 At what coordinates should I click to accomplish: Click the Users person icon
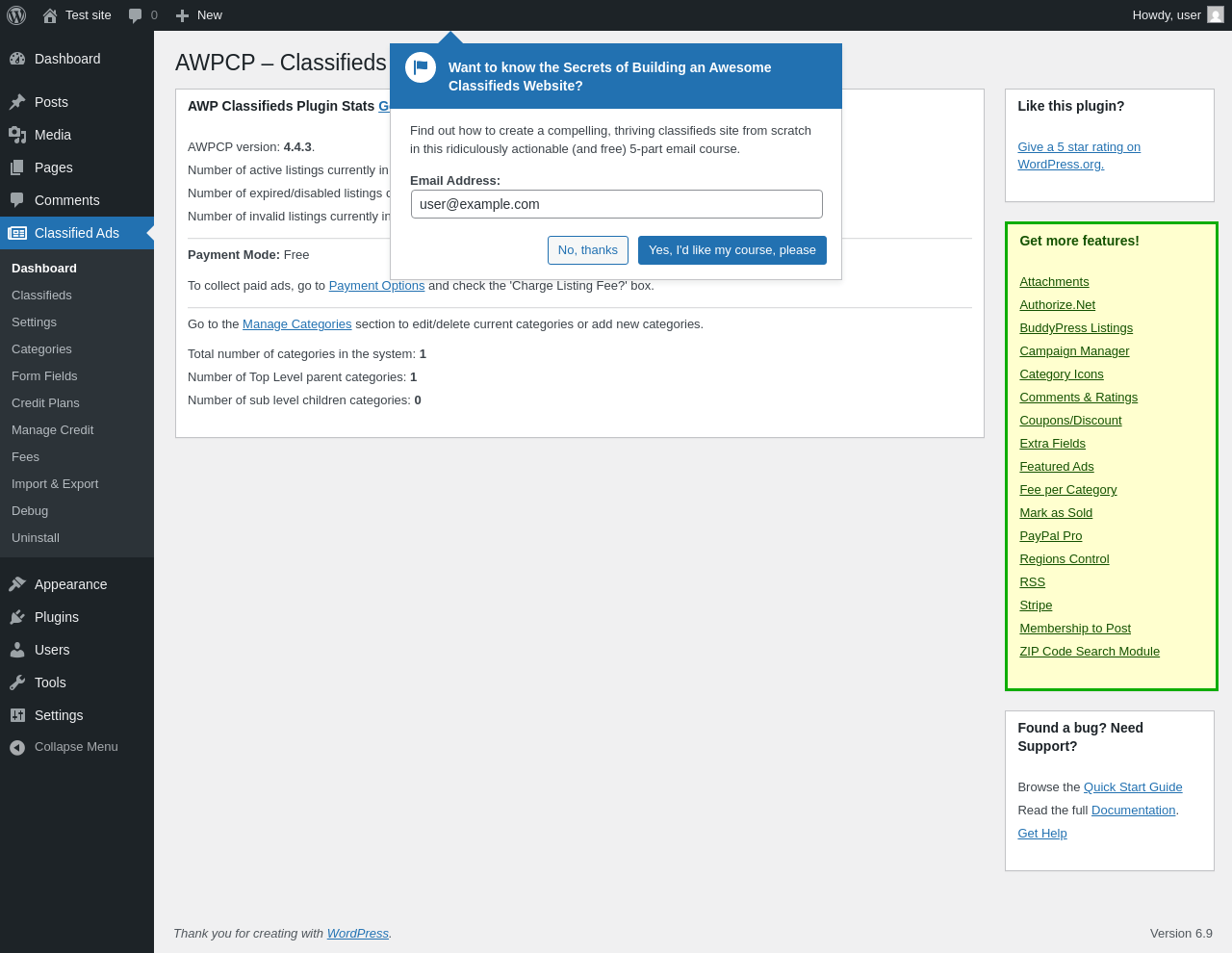point(17,650)
